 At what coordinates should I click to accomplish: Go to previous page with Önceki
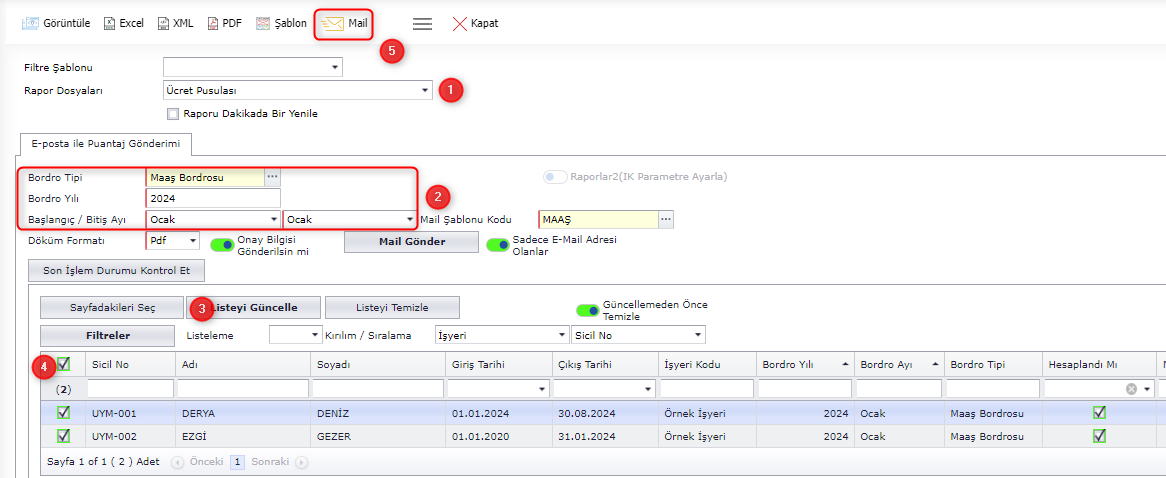197,462
